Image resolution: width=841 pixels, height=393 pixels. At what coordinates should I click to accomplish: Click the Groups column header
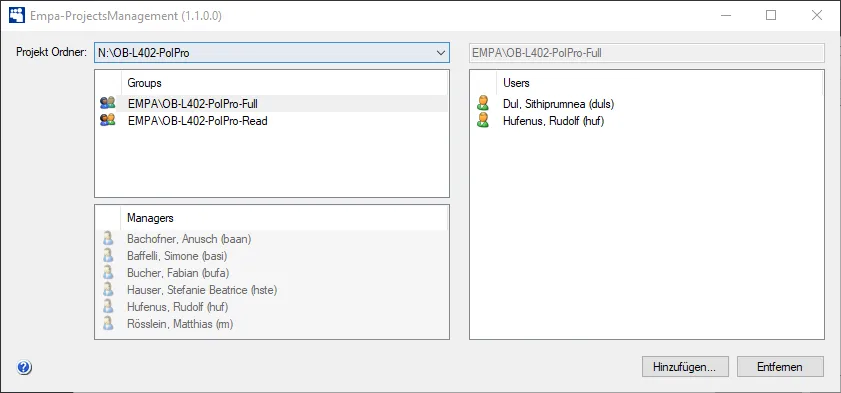[284, 83]
